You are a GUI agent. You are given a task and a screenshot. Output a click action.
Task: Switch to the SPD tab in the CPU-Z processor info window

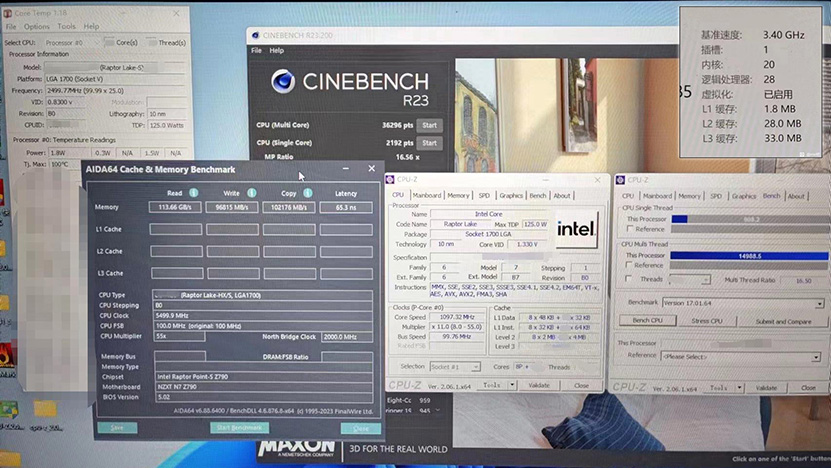click(x=484, y=196)
